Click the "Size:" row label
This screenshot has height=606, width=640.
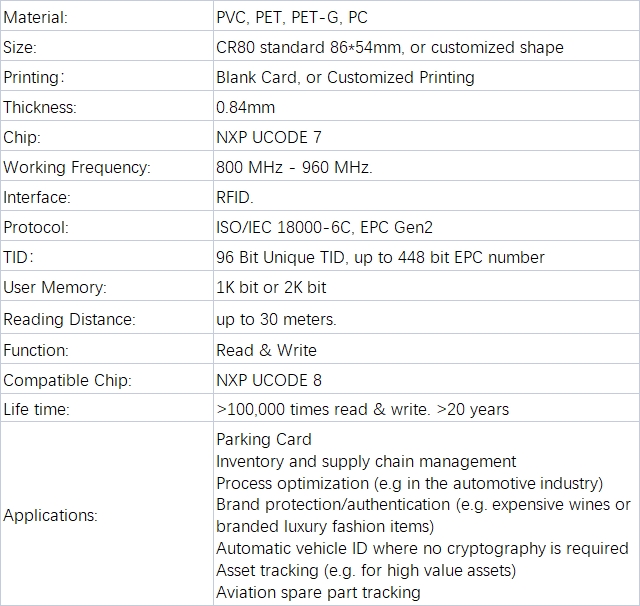[x=21, y=47]
